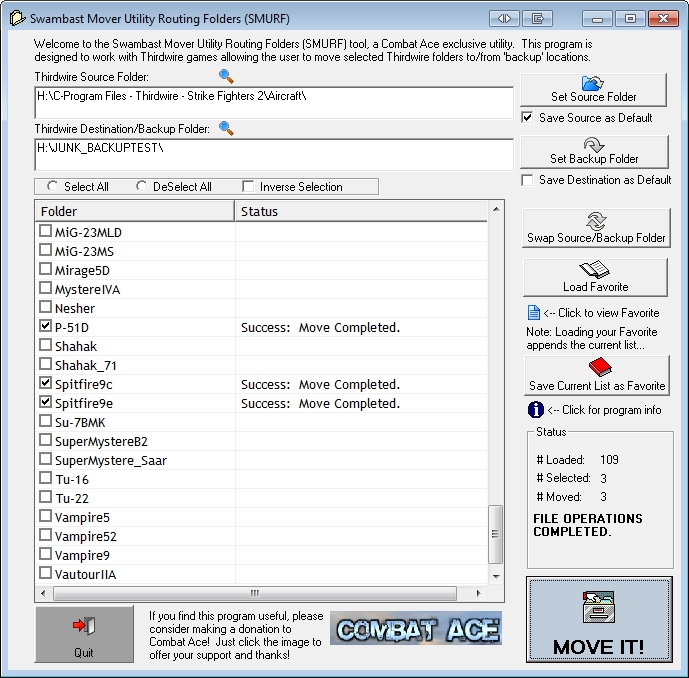Maximize the SMURF window
This screenshot has width=689, height=678.
click(x=631, y=18)
